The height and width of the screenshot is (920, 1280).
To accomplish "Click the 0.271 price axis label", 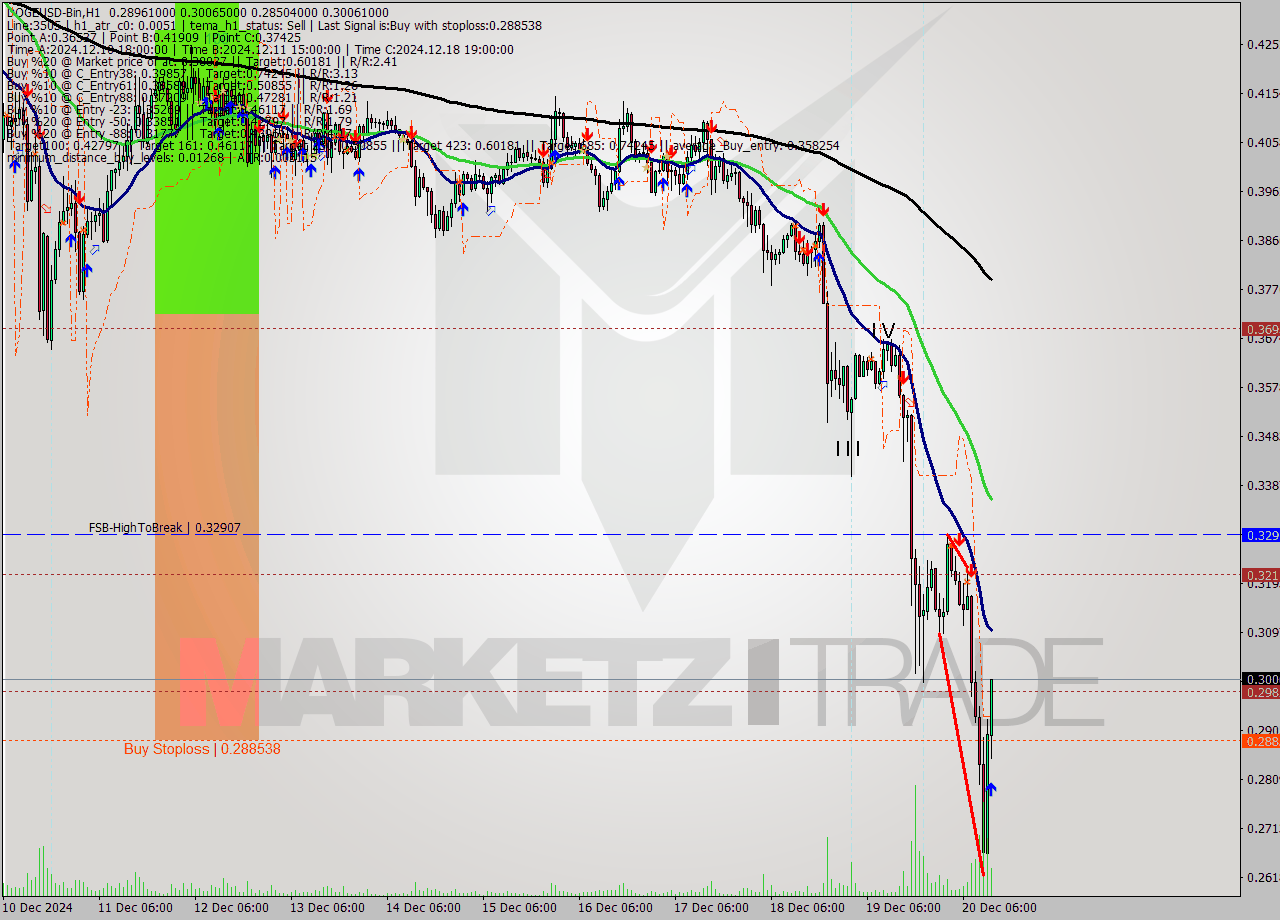I will (1262, 828).
